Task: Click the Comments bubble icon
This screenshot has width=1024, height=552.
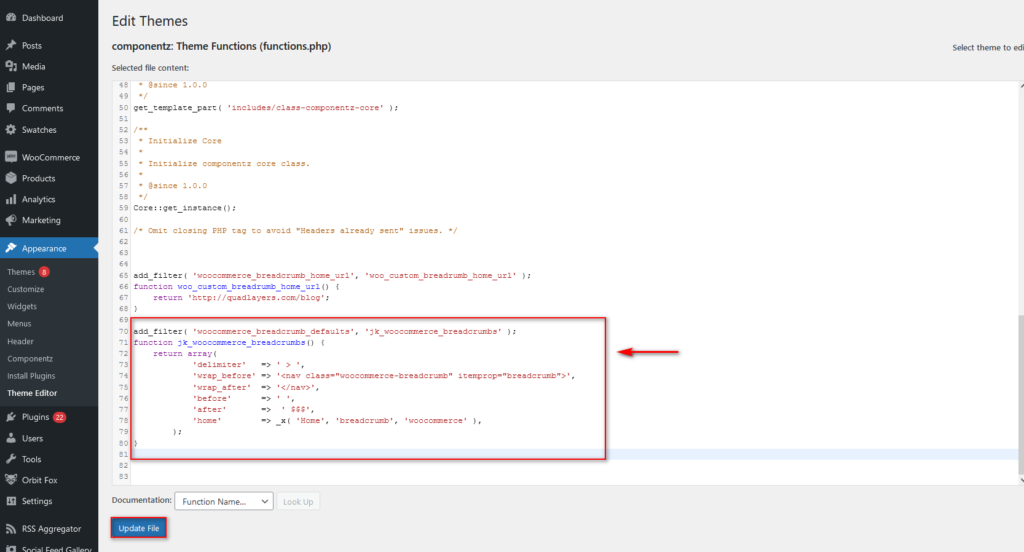Action: (x=11, y=108)
